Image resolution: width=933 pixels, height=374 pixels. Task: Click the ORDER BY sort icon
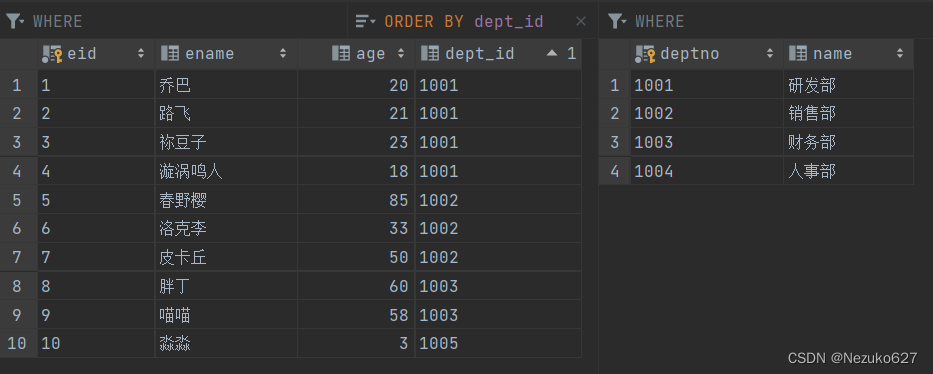[x=365, y=21]
